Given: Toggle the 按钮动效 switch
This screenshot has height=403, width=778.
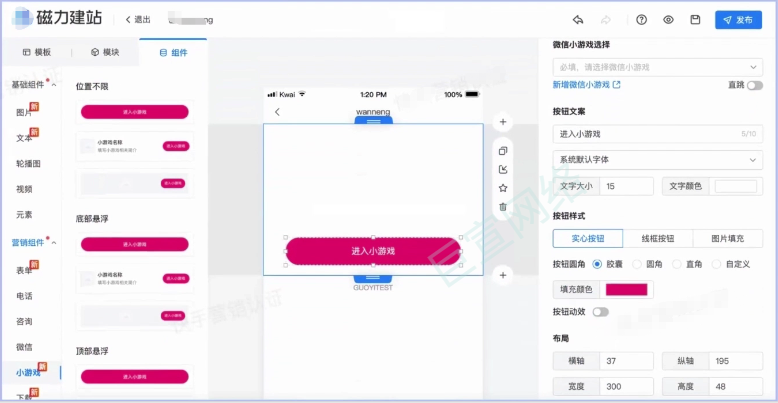Looking at the screenshot, I should [x=600, y=312].
